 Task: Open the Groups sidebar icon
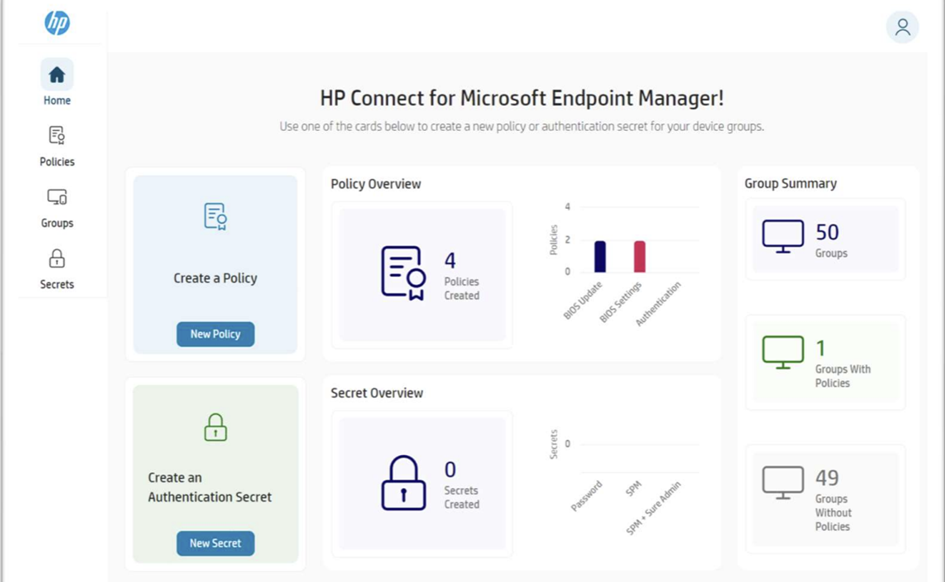point(57,198)
